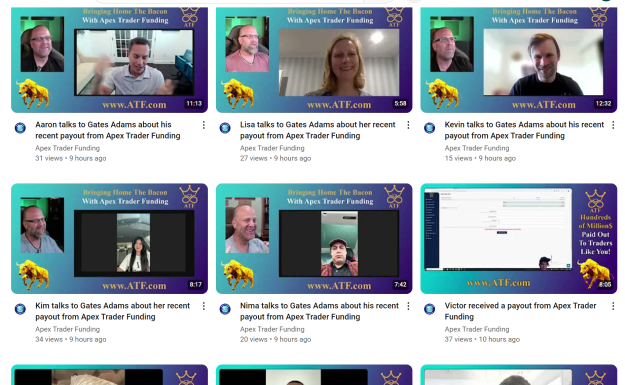The image size is (625, 385).
Task: Open the partially visible thumbnail below Victor's video
Action: [519, 375]
